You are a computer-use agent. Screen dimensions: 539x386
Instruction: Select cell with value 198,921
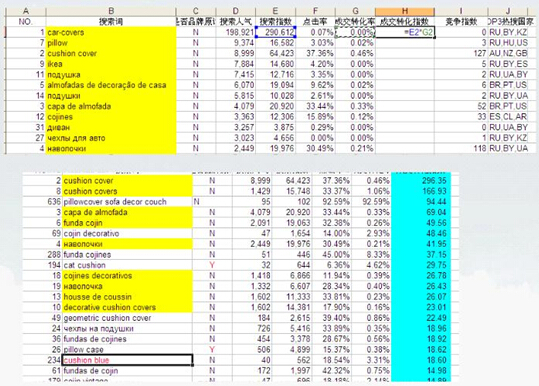(x=235, y=32)
